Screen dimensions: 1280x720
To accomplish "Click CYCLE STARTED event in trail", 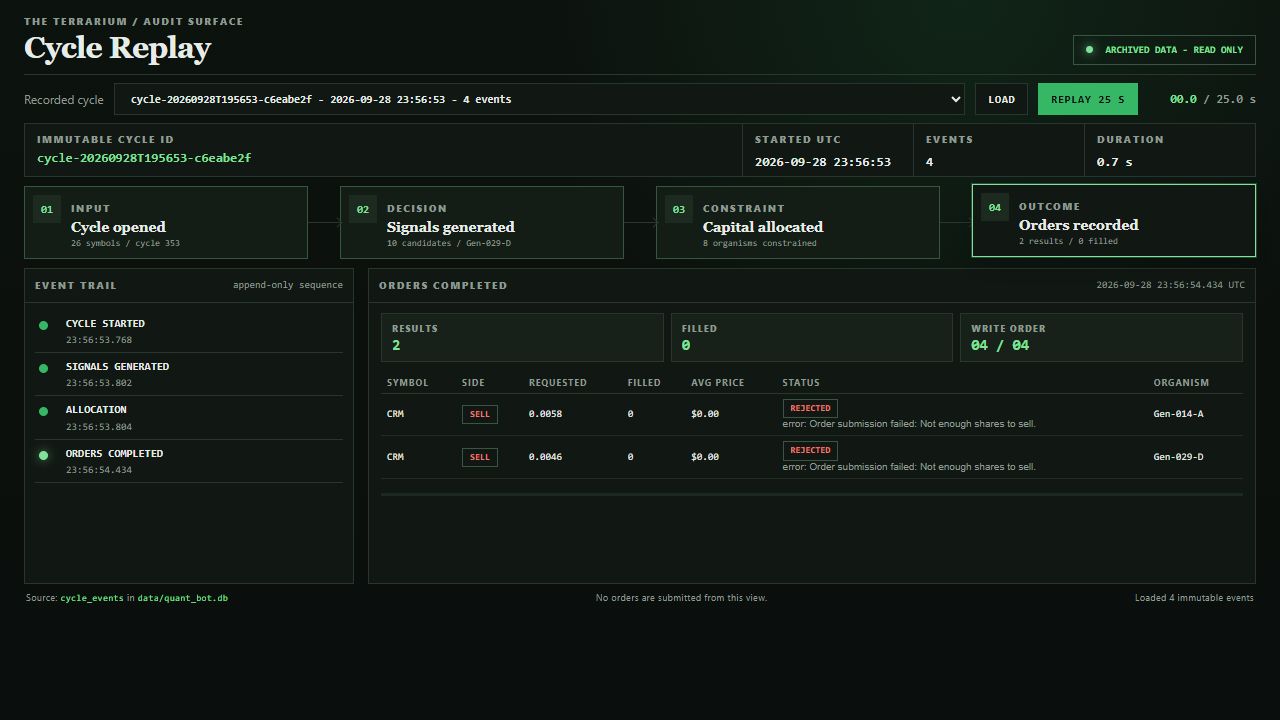I will click(189, 332).
